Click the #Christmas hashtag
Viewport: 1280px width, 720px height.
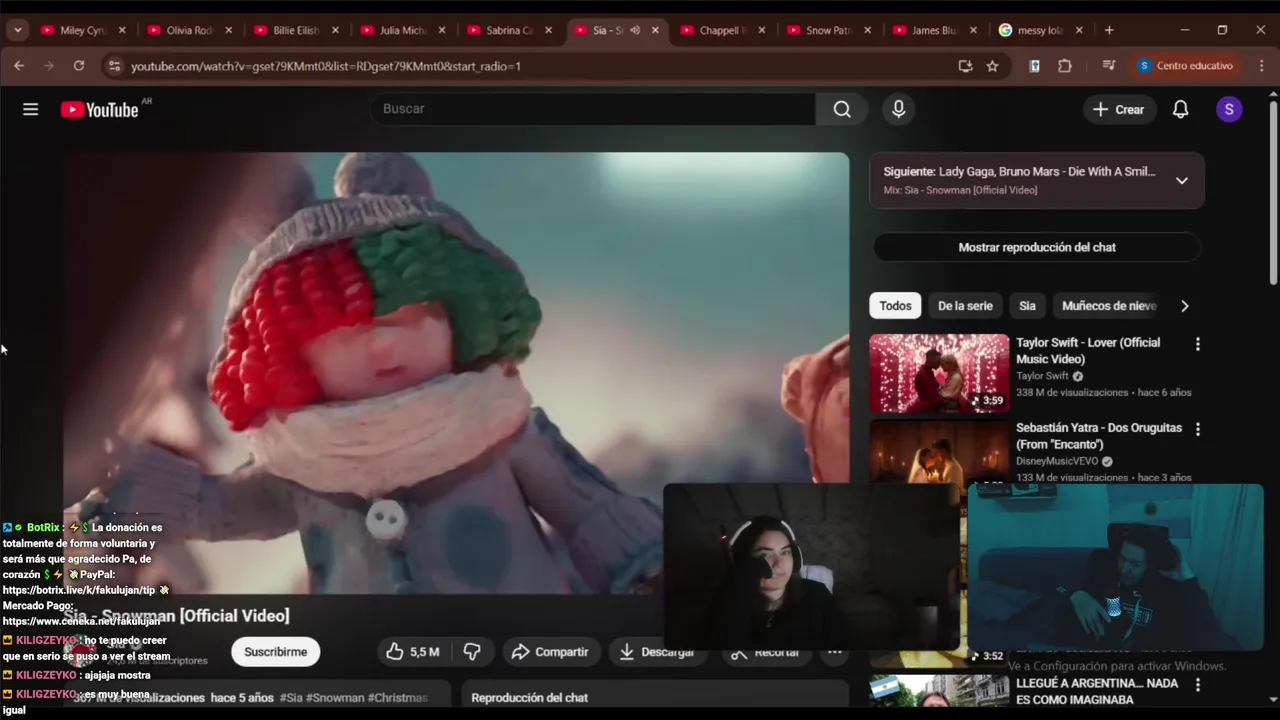click(x=397, y=698)
